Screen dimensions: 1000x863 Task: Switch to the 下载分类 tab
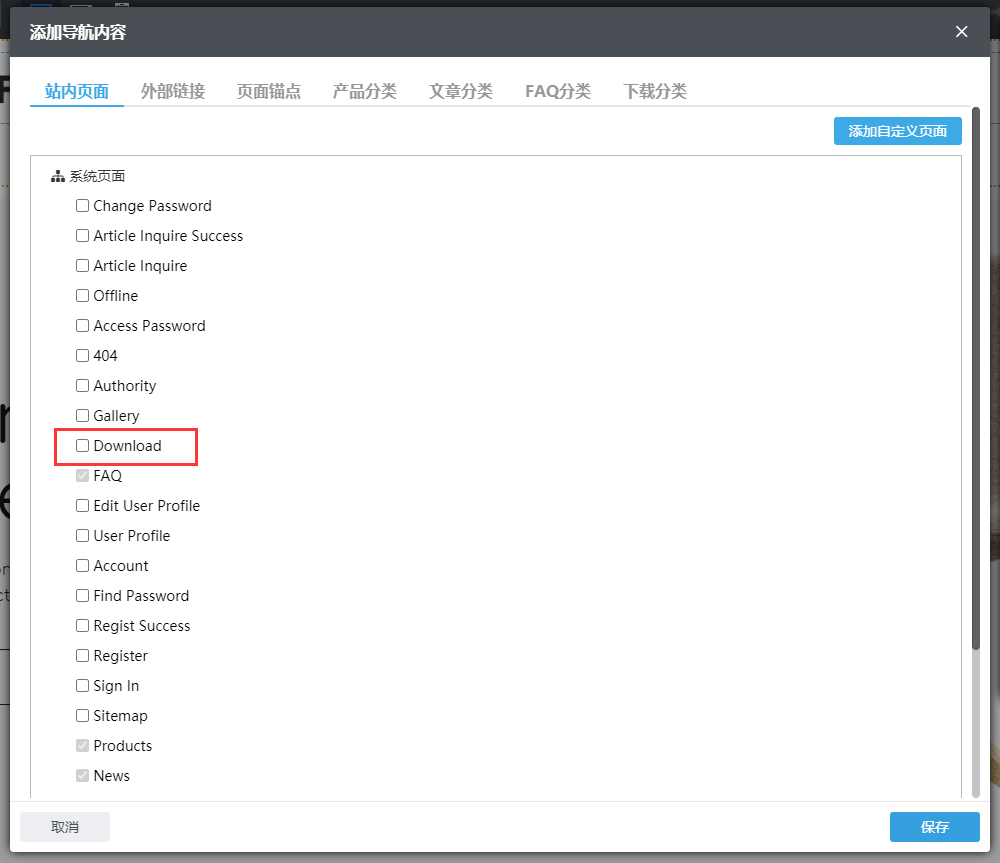[654, 91]
